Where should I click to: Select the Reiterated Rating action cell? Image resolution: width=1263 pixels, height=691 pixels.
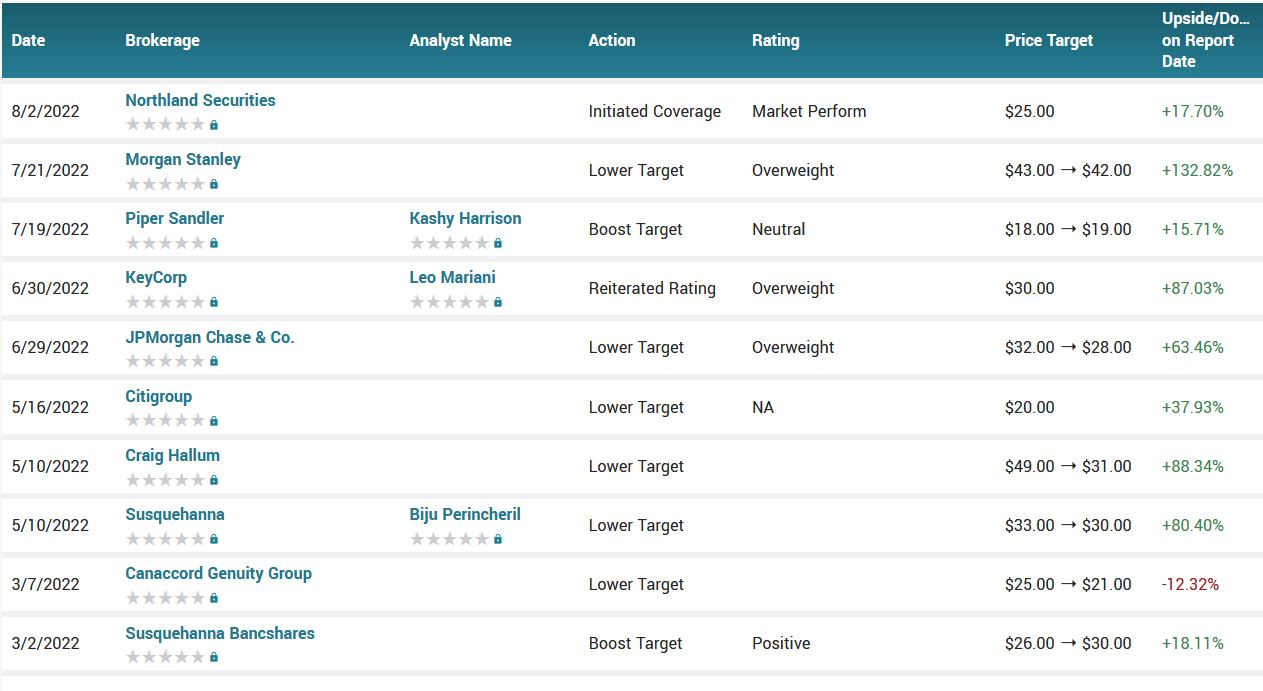click(x=652, y=288)
